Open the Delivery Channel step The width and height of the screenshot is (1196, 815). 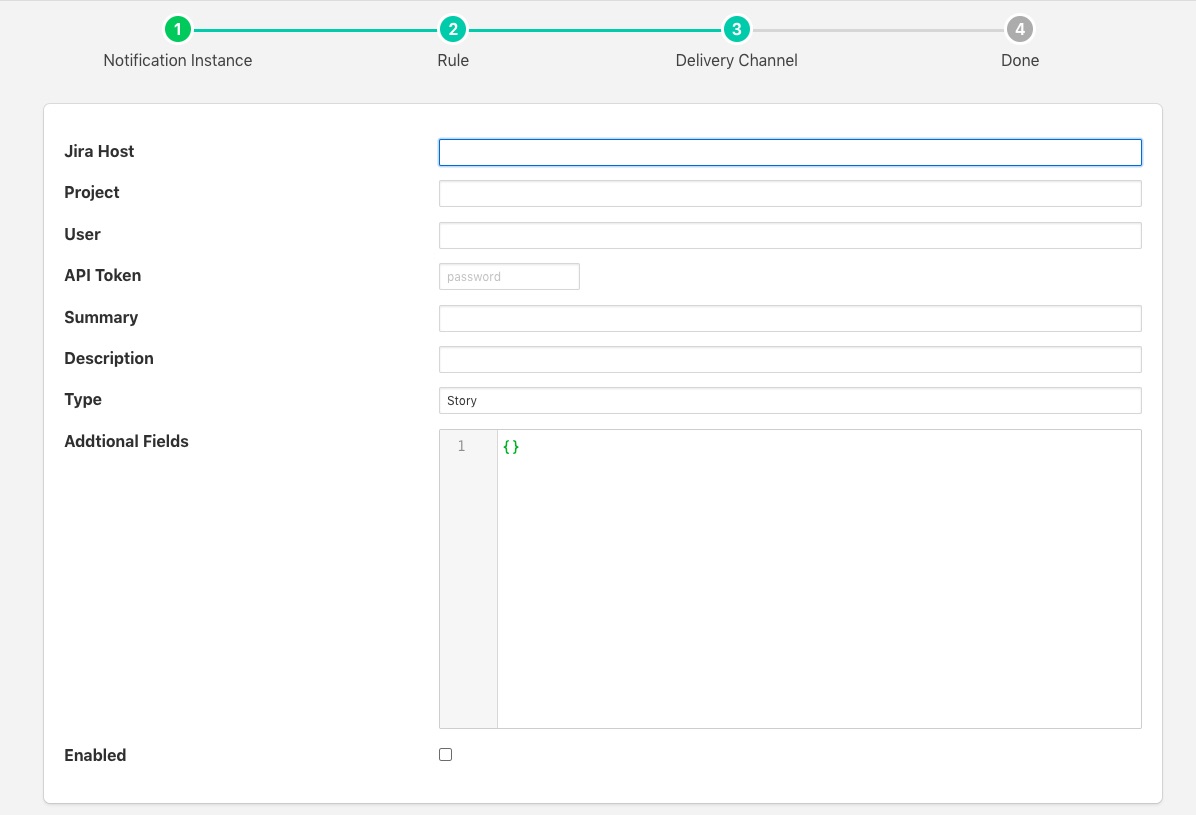pyautogui.click(x=736, y=60)
